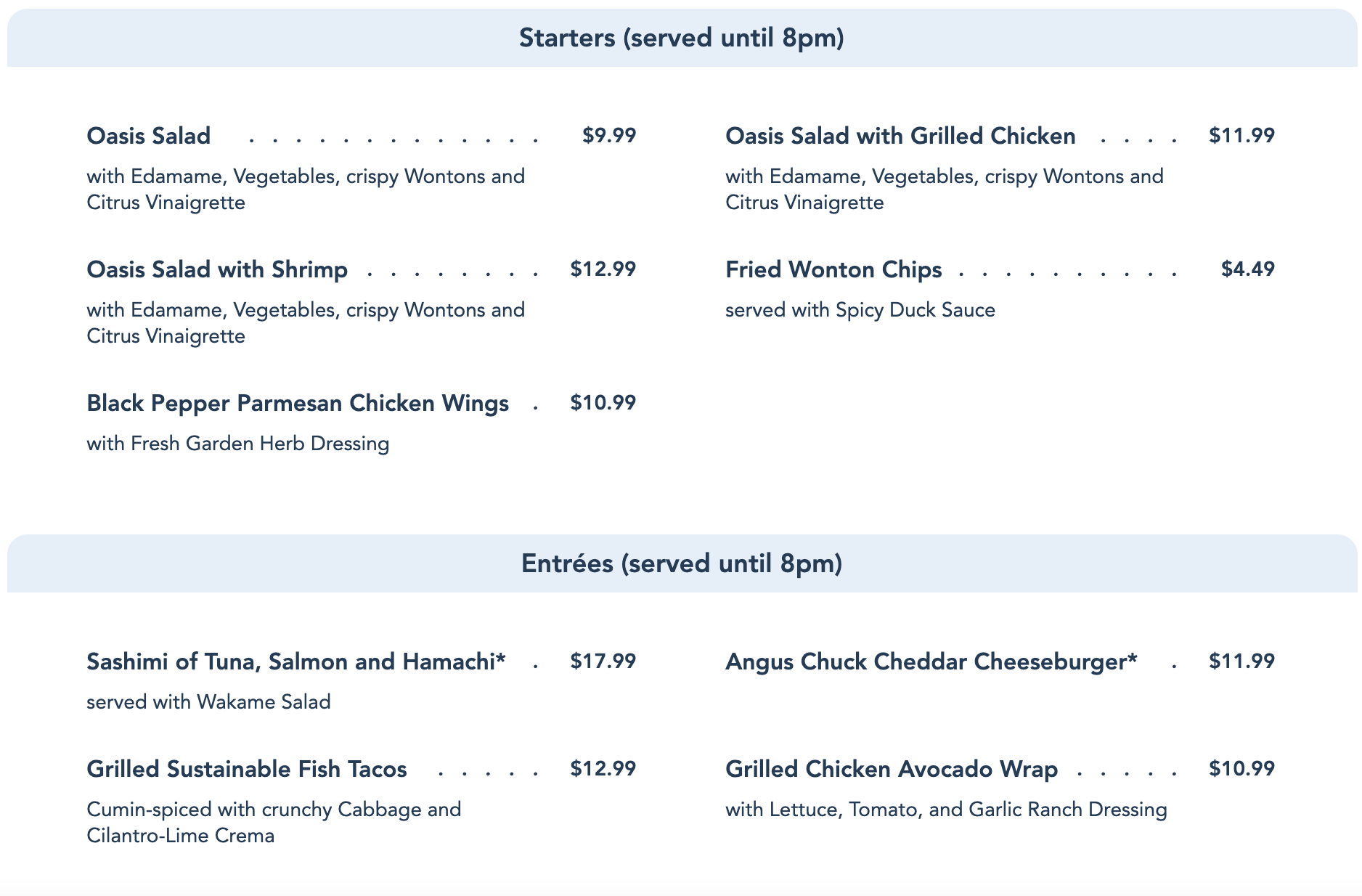This screenshot has width=1362, height=896.
Task: Click the Cilantro-Lime Crema description text
Action: point(181,836)
